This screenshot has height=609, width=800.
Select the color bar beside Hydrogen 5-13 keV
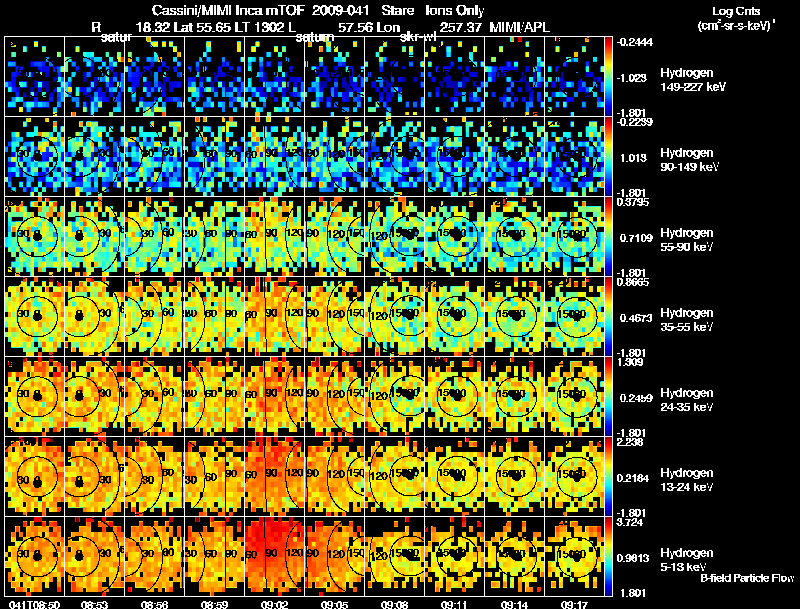coord(608,557)
